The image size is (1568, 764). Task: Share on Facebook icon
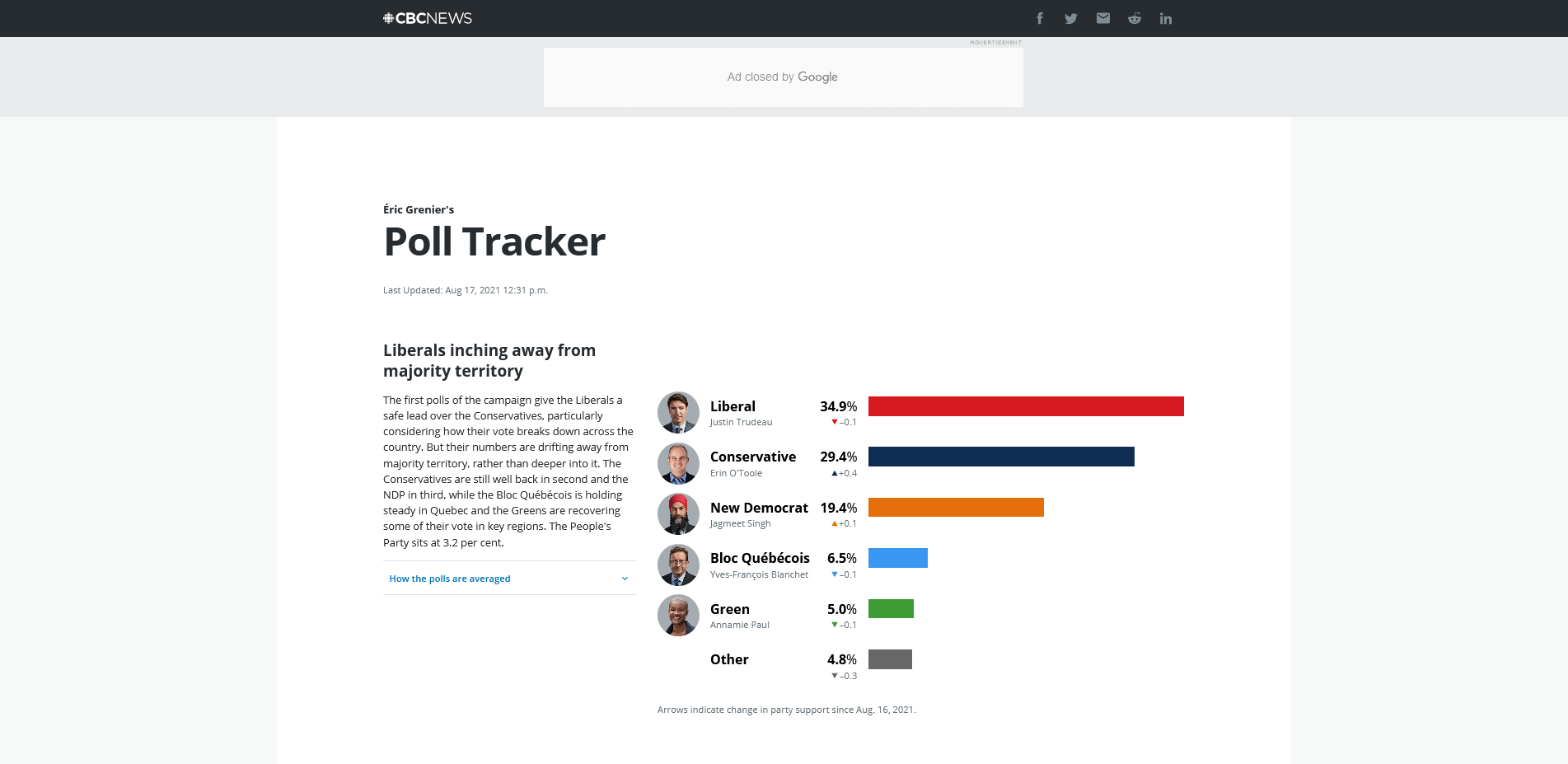tap(1040, 18)
